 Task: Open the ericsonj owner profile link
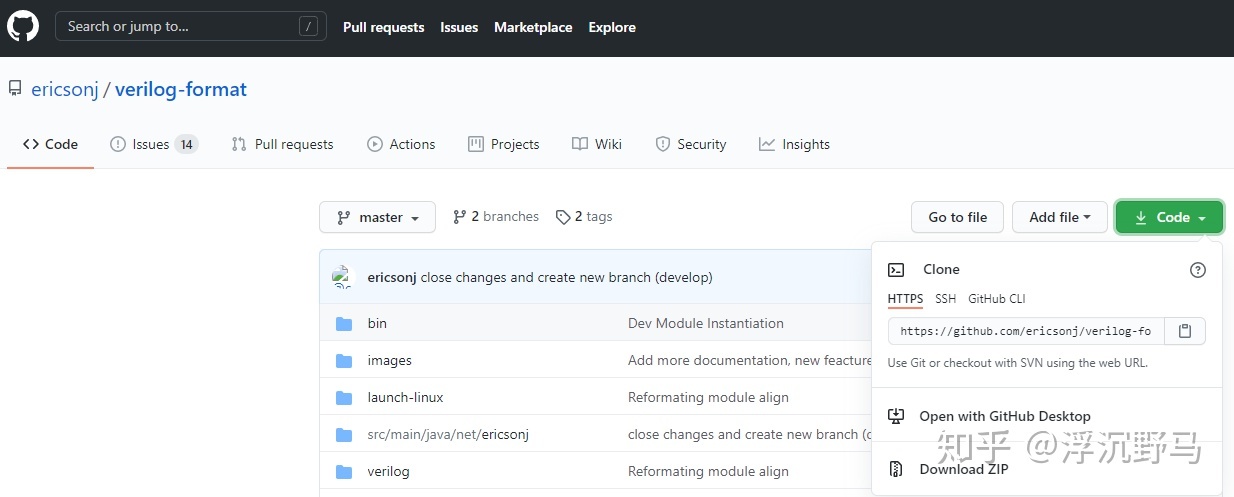click(65, 89)
